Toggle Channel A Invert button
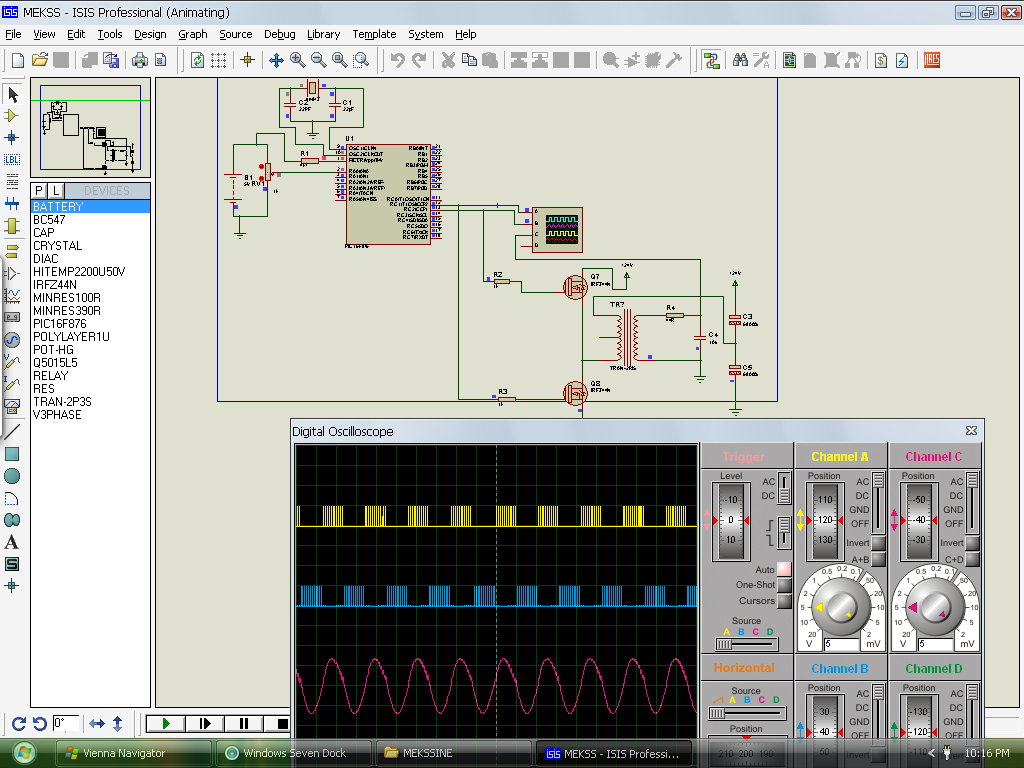Screen dimensions: 1024x768 coord(878,543)
